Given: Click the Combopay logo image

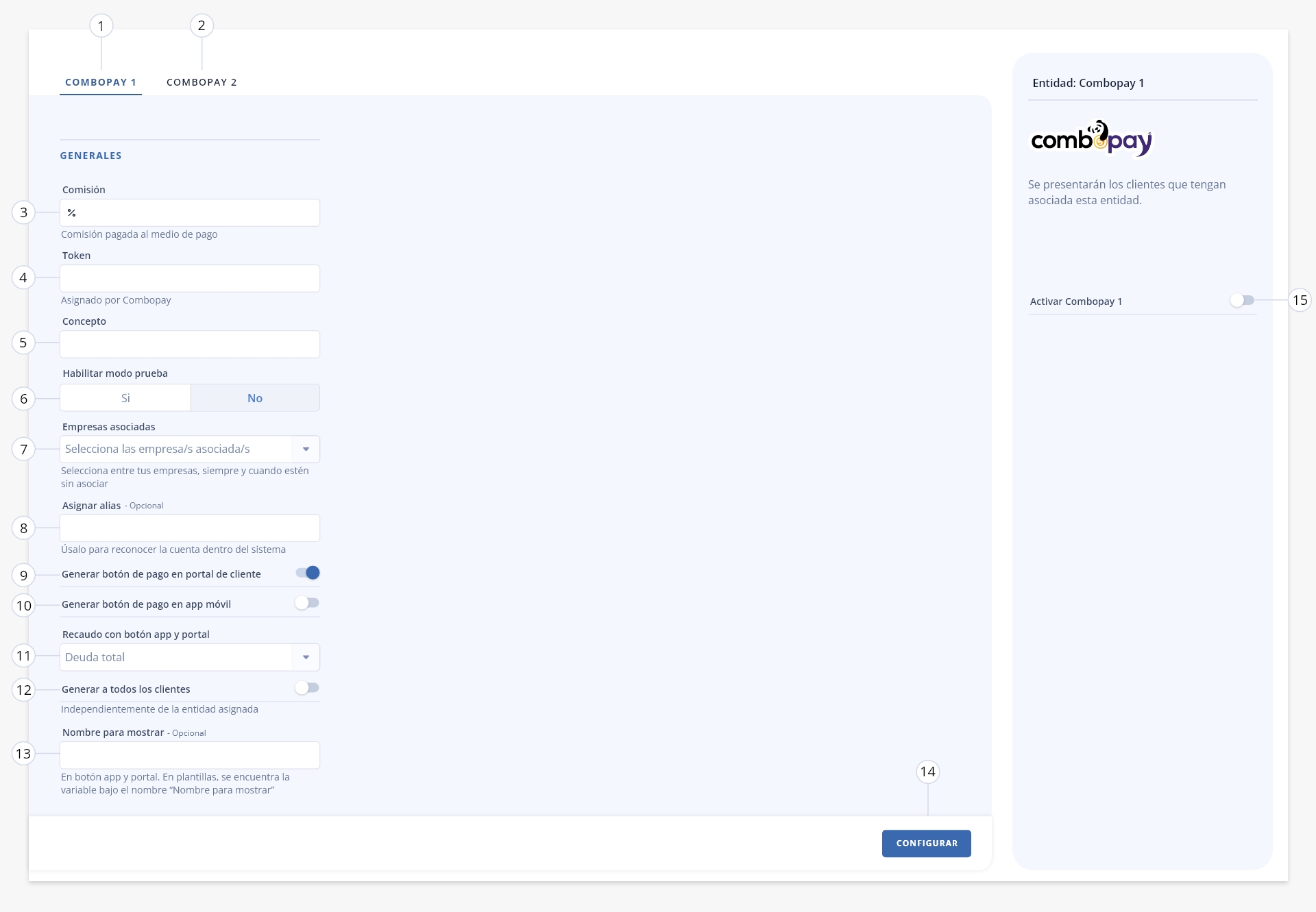Looking at the screenshot, I should click(1092, 139).
